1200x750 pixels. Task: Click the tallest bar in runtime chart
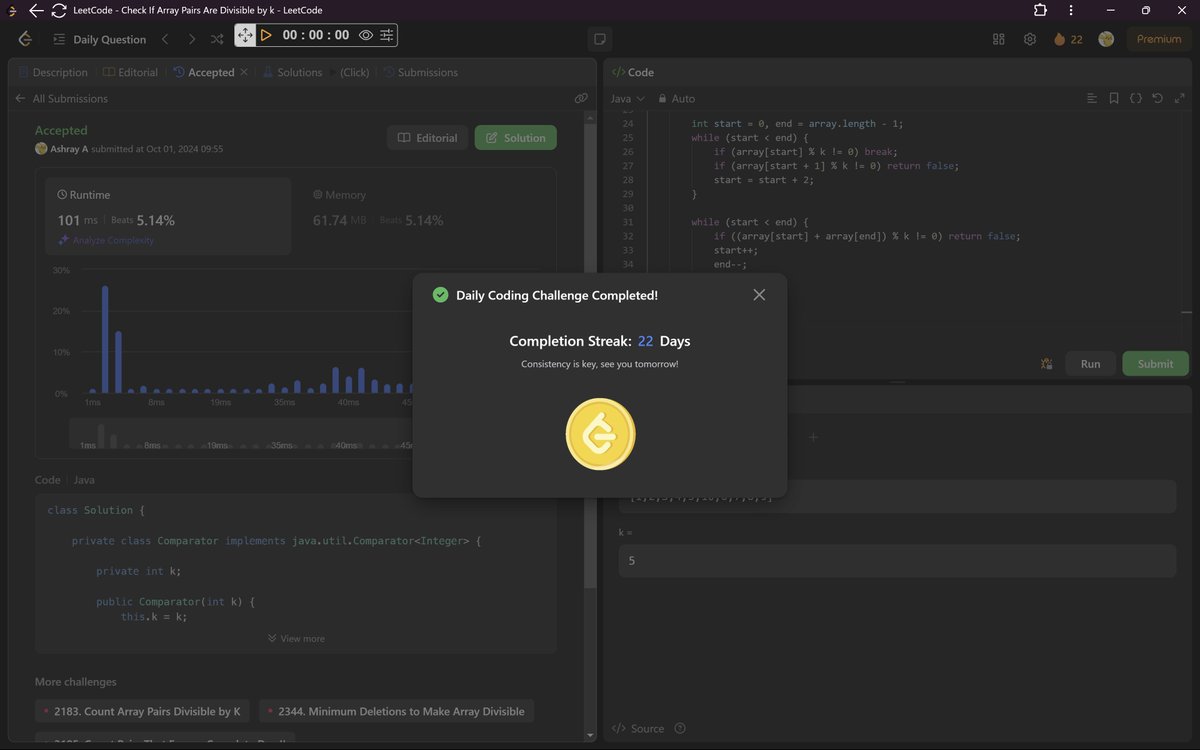coord(105,339)
